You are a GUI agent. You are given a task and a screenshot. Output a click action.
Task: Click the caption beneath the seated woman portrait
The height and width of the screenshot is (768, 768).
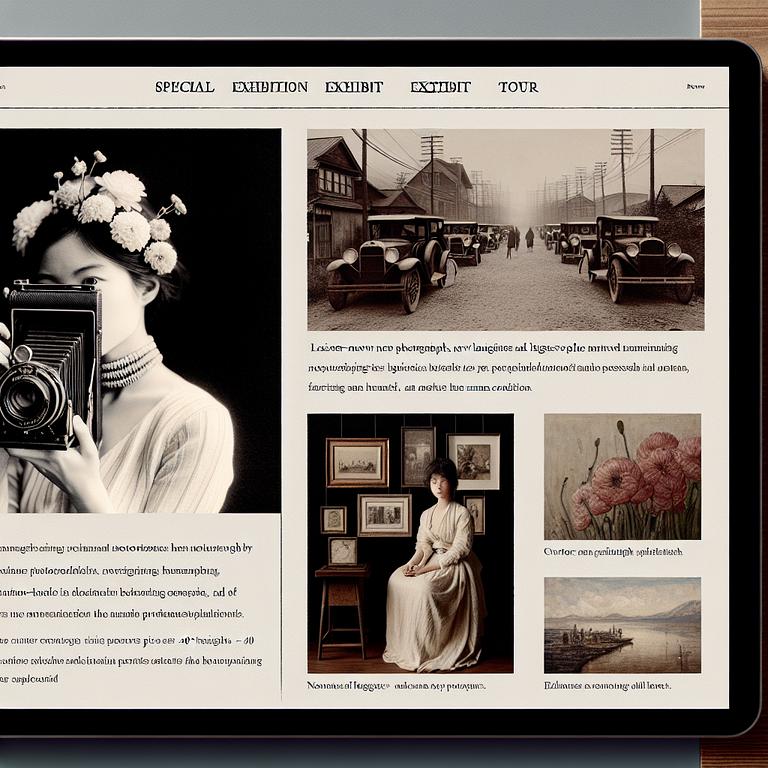tap(396, 686)
